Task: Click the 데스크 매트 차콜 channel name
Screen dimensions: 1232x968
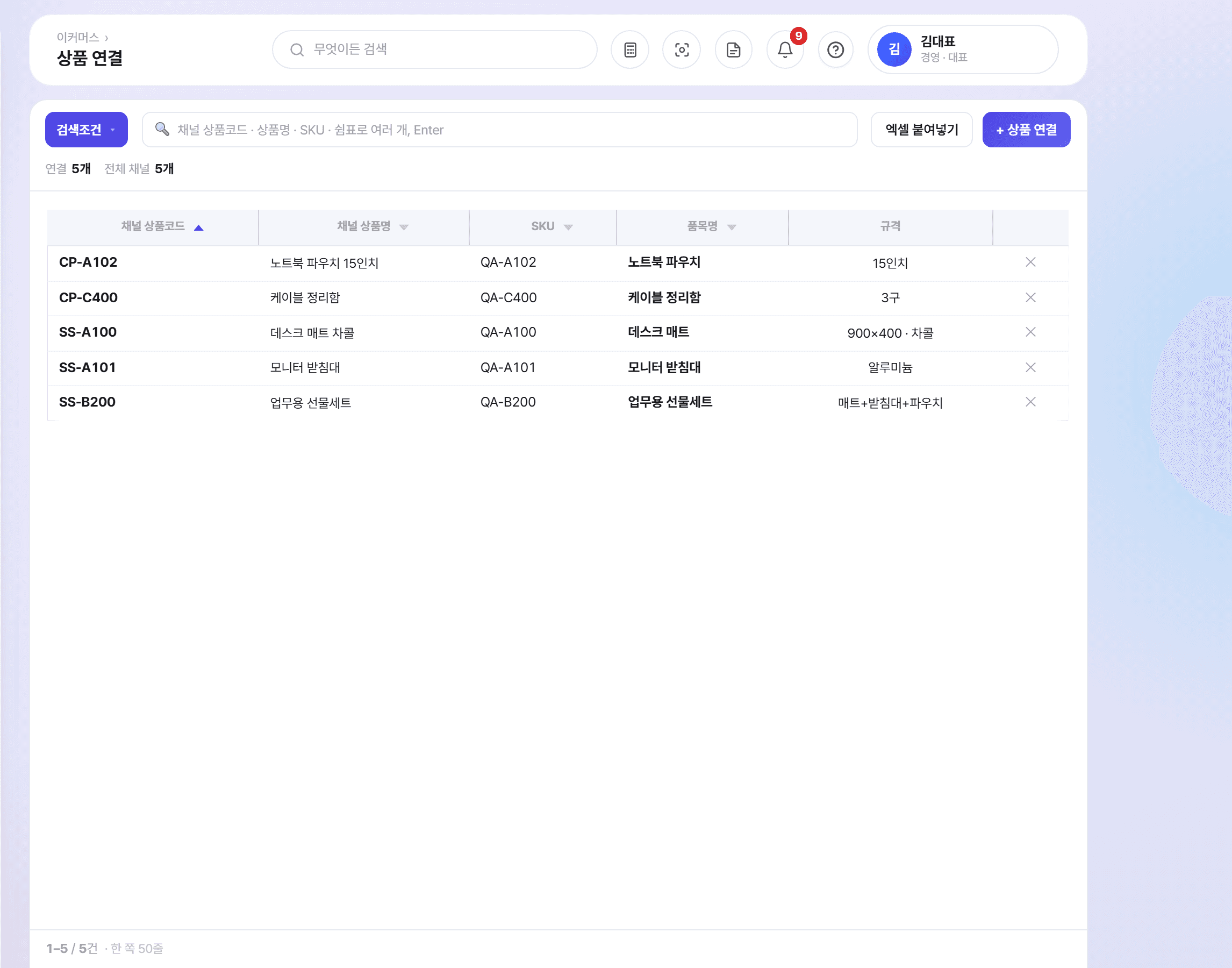Action: pyautogui.click(x=312, y=333)
